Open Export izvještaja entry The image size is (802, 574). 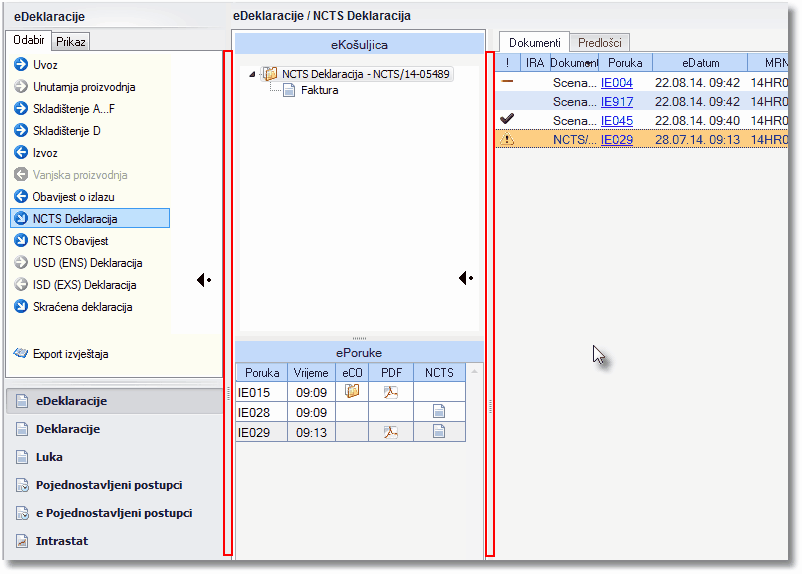pos(71,354)
